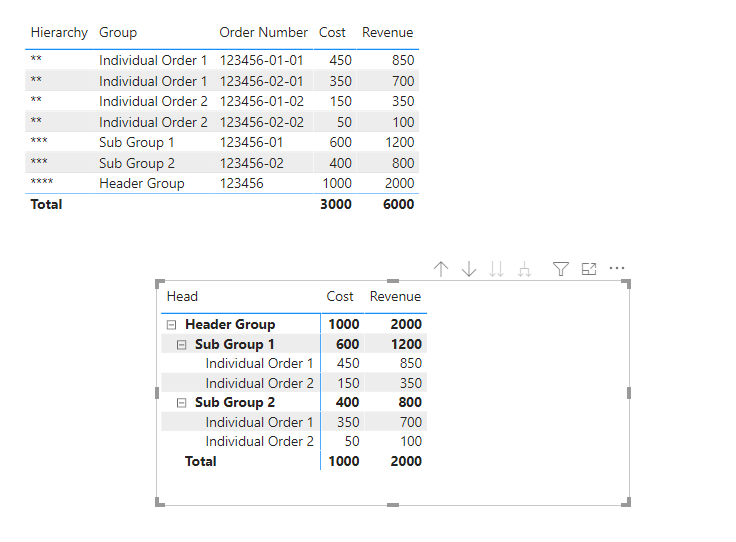Sort table by Cost column header
Viewport: 736px width, 542px height.
(x=332, y=32)
